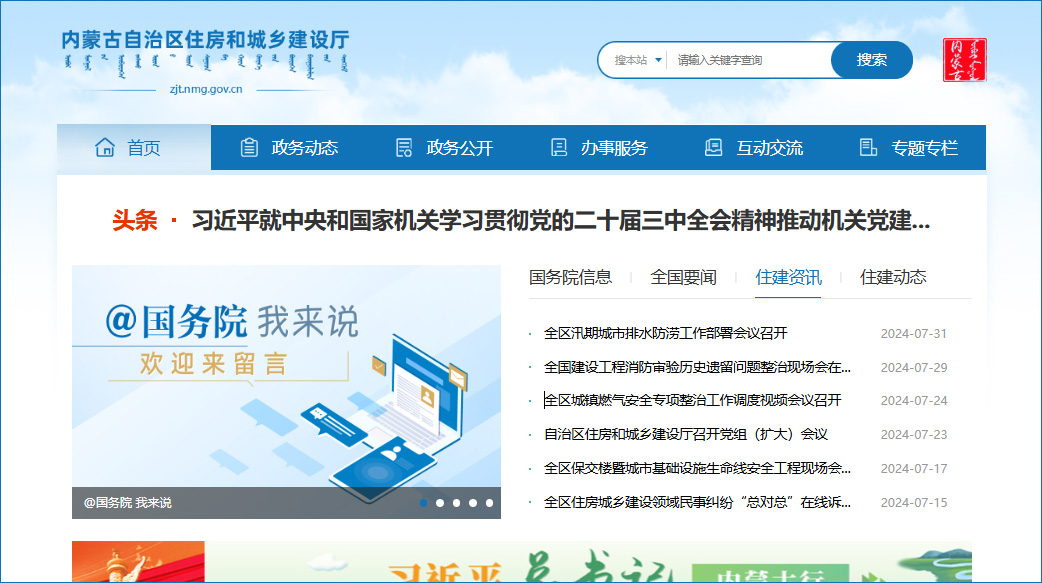Viewport: 1042px width, 583px height.
Task: Select the third carousel dot
Action: click(x=457, y=503)
